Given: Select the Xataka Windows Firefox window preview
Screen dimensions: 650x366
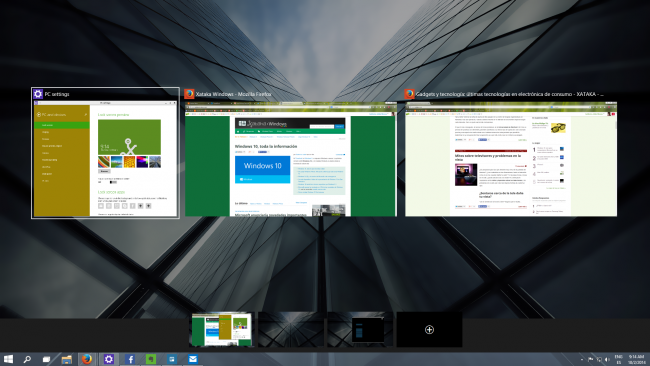Looking at the screenshot, I should (291, 159).
